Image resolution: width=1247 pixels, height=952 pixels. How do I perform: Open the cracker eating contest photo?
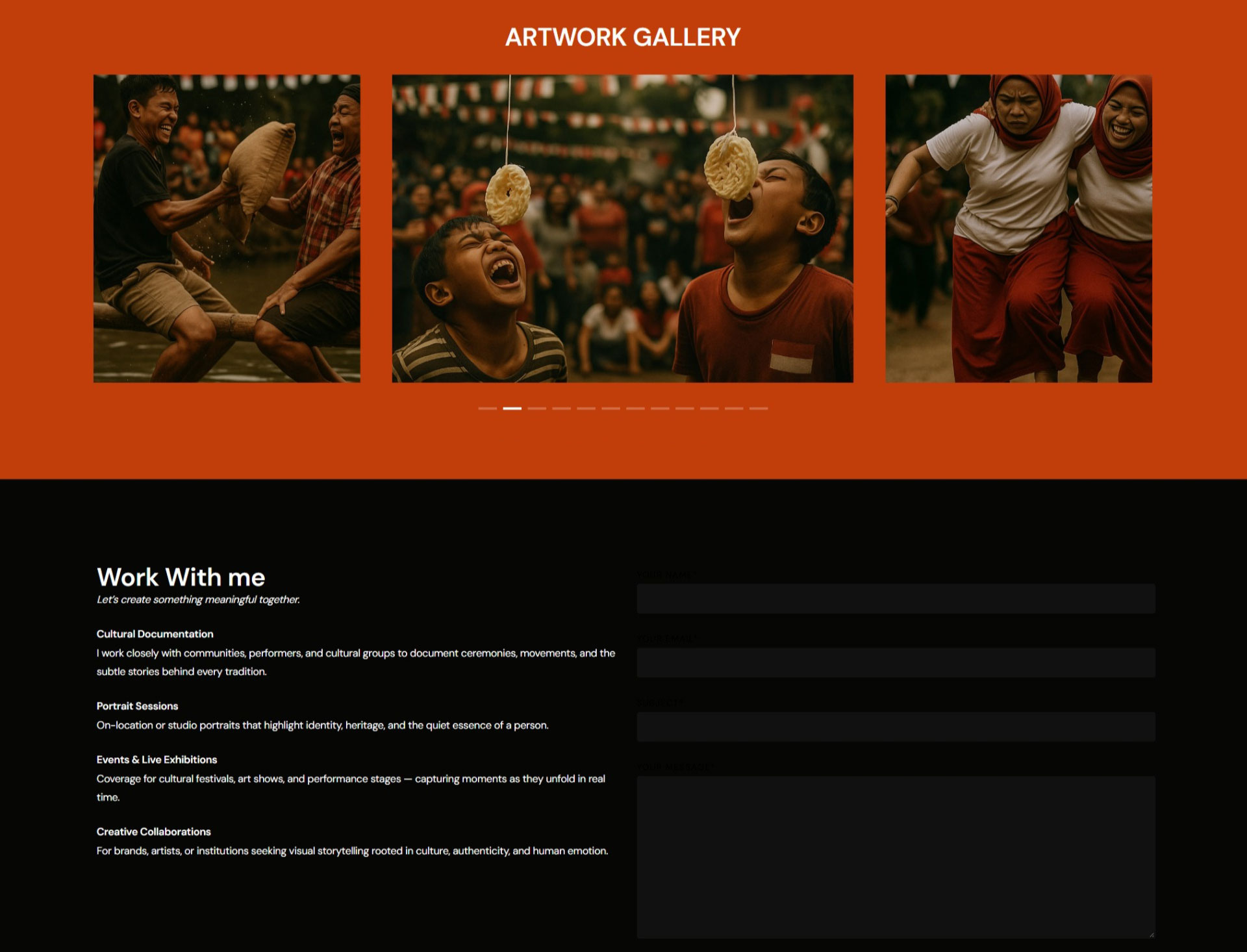(x=622, y=229)
